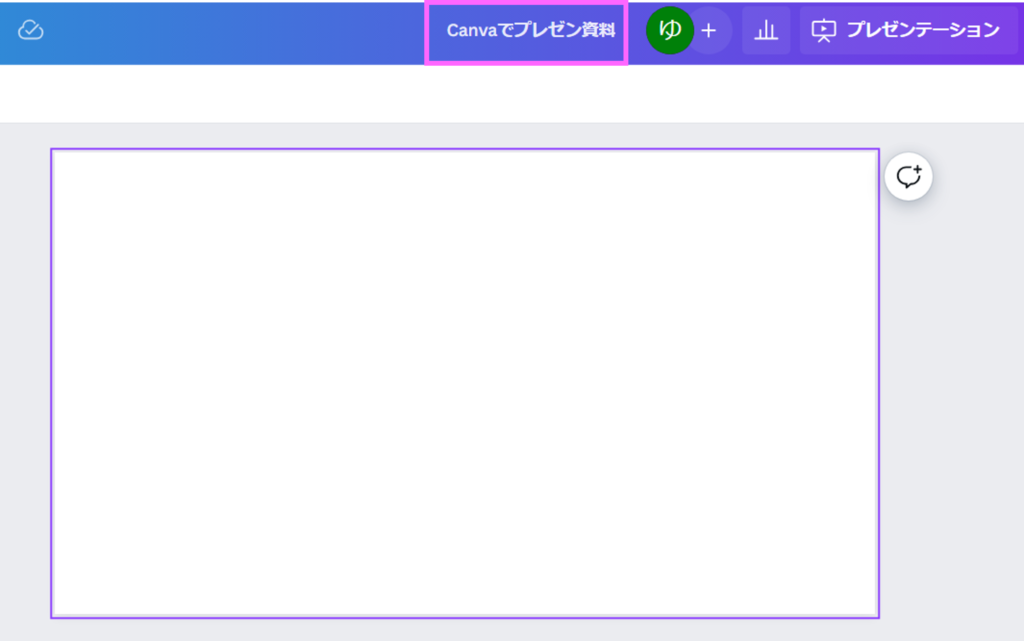Click the cloud save status icon

[31, 30]
